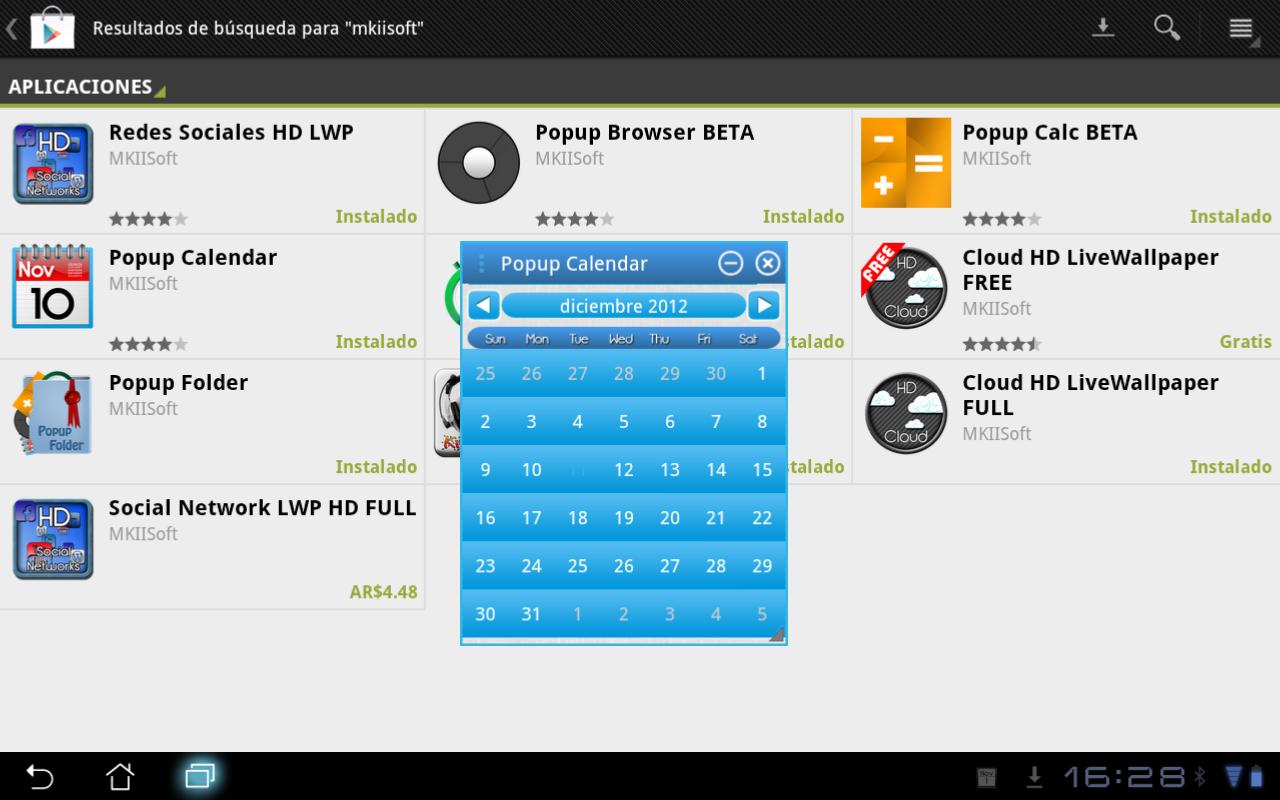Tap Instalado label under Redes Sociales
This screenshot has width=1280, height=800.
tap(376, 217)
